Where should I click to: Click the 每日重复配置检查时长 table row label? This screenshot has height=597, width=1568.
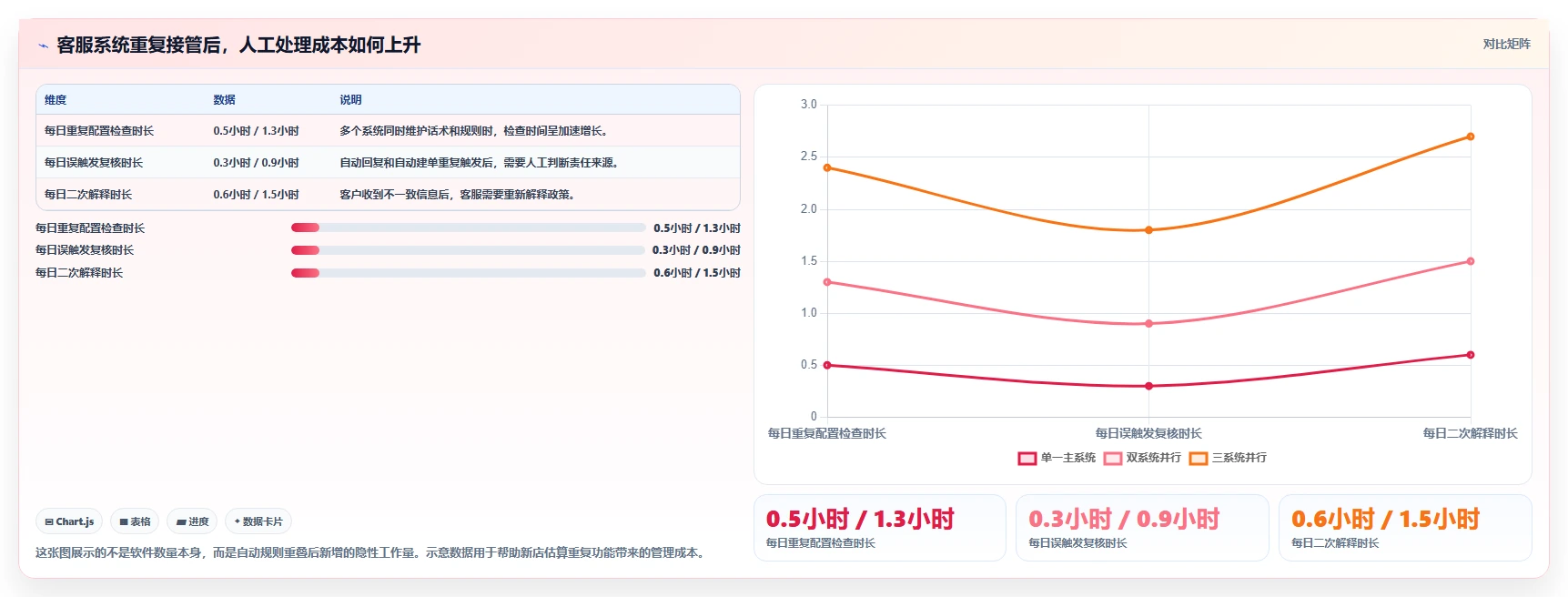click(99, 131)
